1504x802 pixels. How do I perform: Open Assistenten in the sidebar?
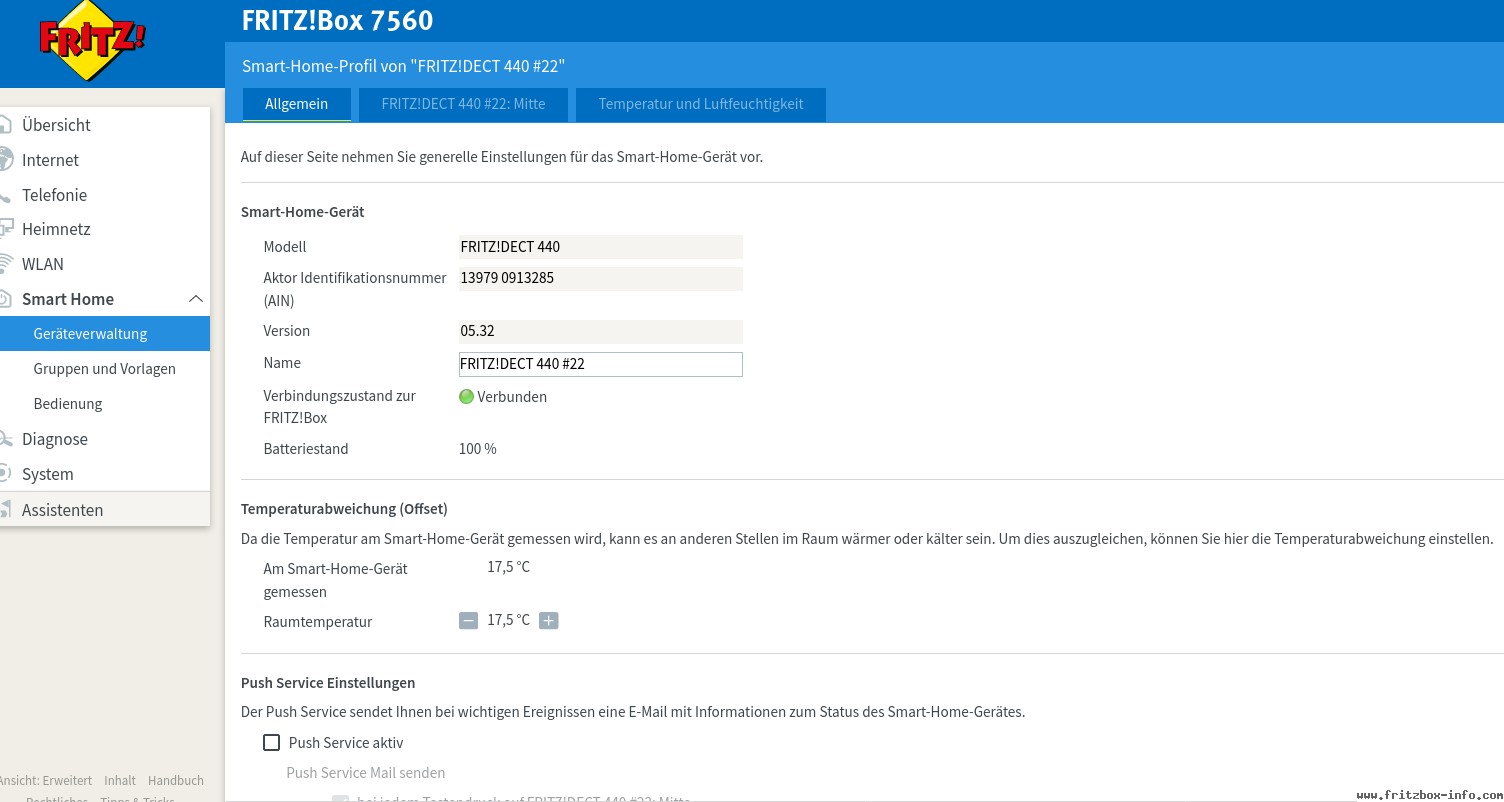point(62,510)
